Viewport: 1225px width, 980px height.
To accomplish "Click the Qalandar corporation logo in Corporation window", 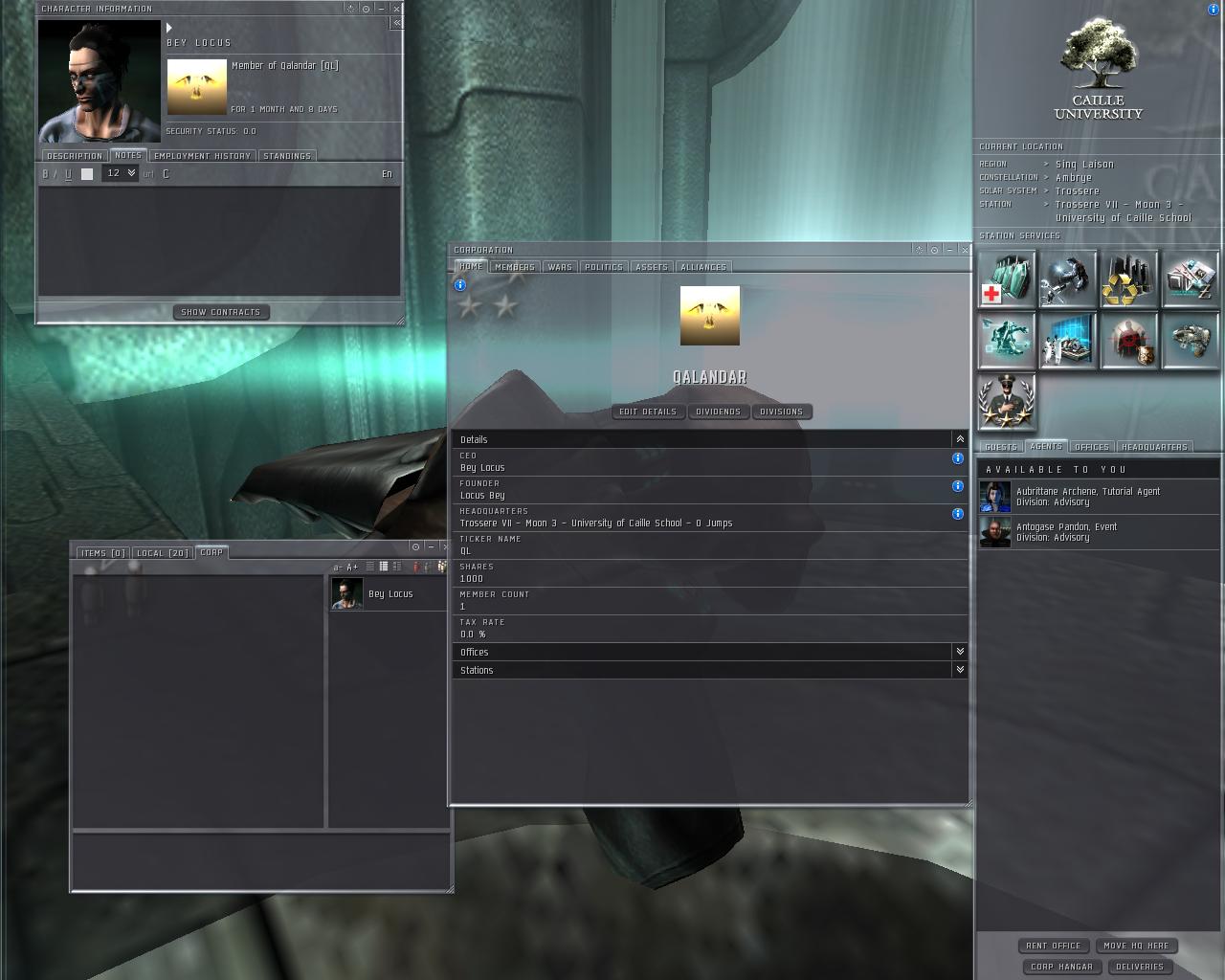I will [x=710, y=316].
